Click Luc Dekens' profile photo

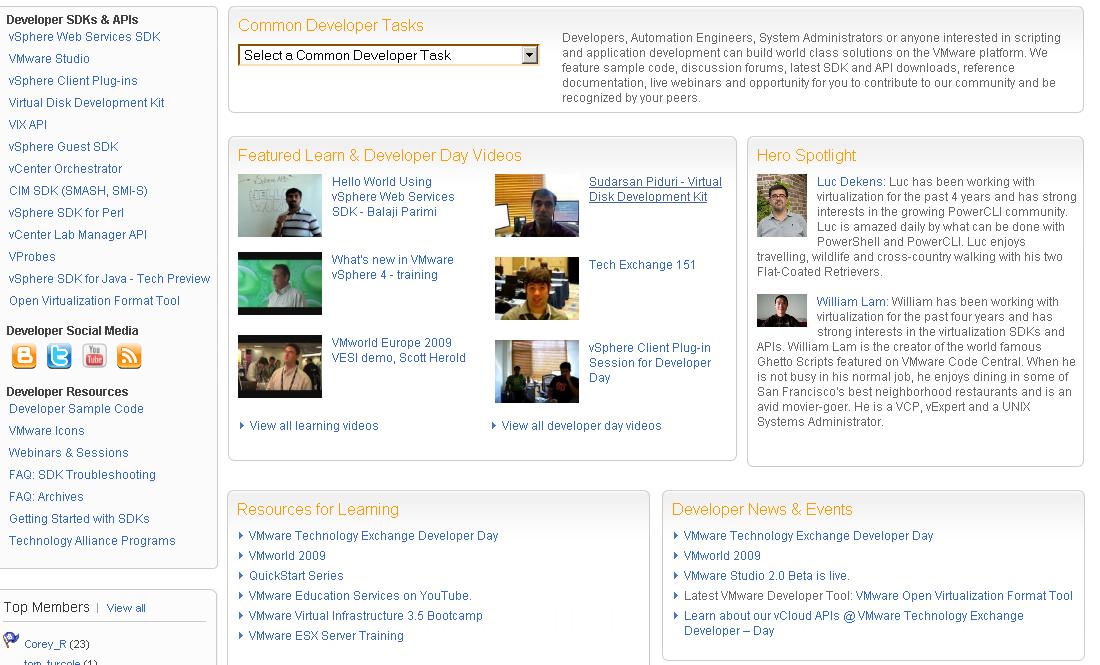coord(782,206)
